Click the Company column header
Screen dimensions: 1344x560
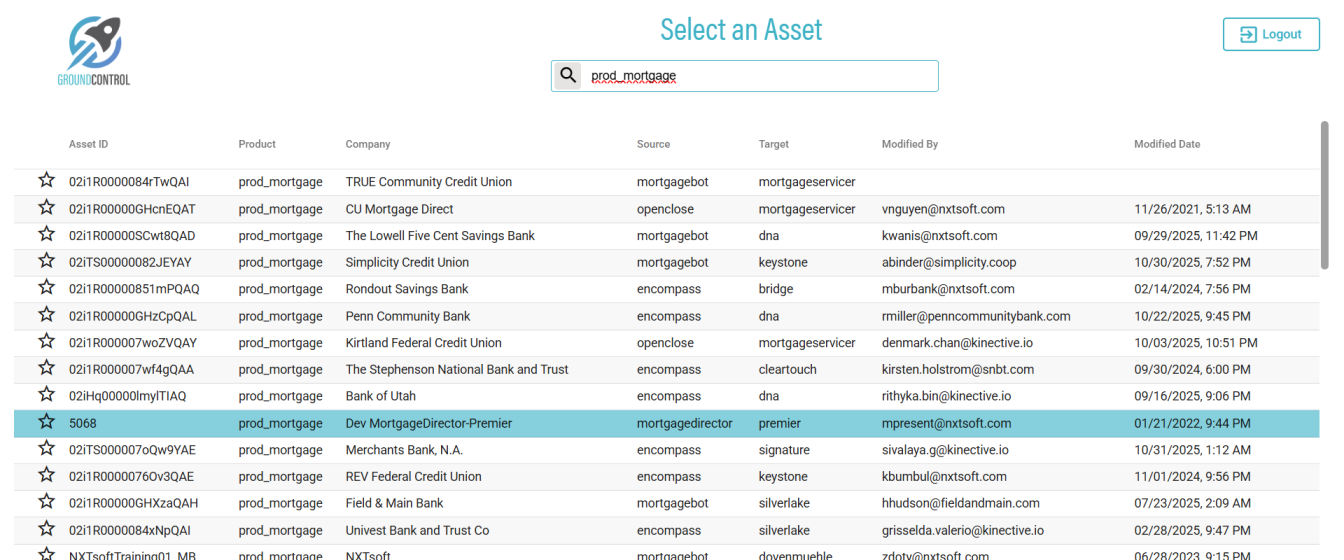(x=368, y=144)
